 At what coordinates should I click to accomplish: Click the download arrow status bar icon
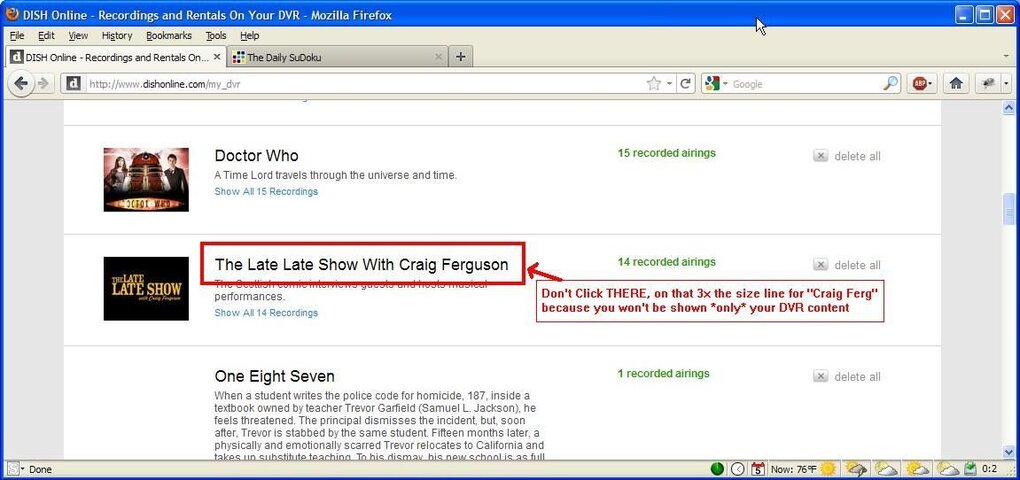(970, 468)
